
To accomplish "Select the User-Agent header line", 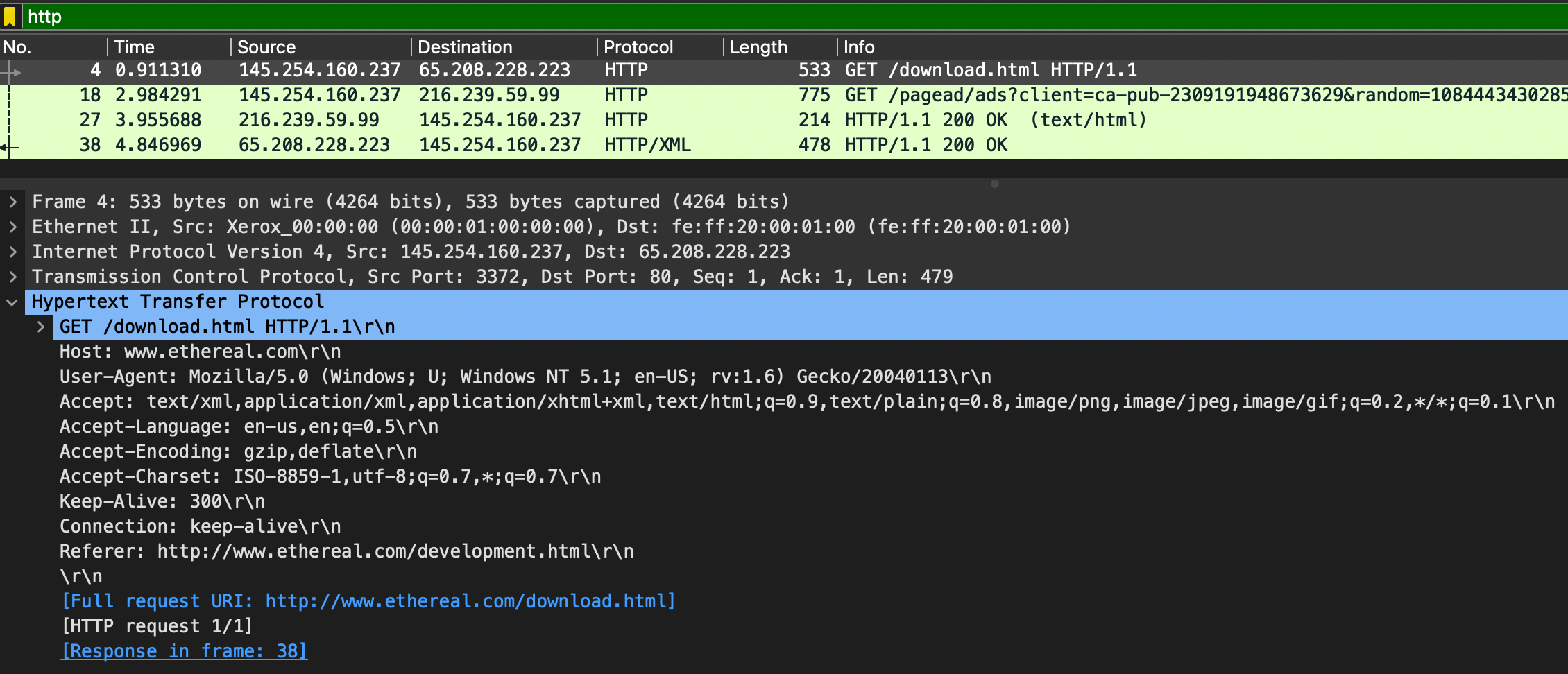I will click(x=525, y=377).
